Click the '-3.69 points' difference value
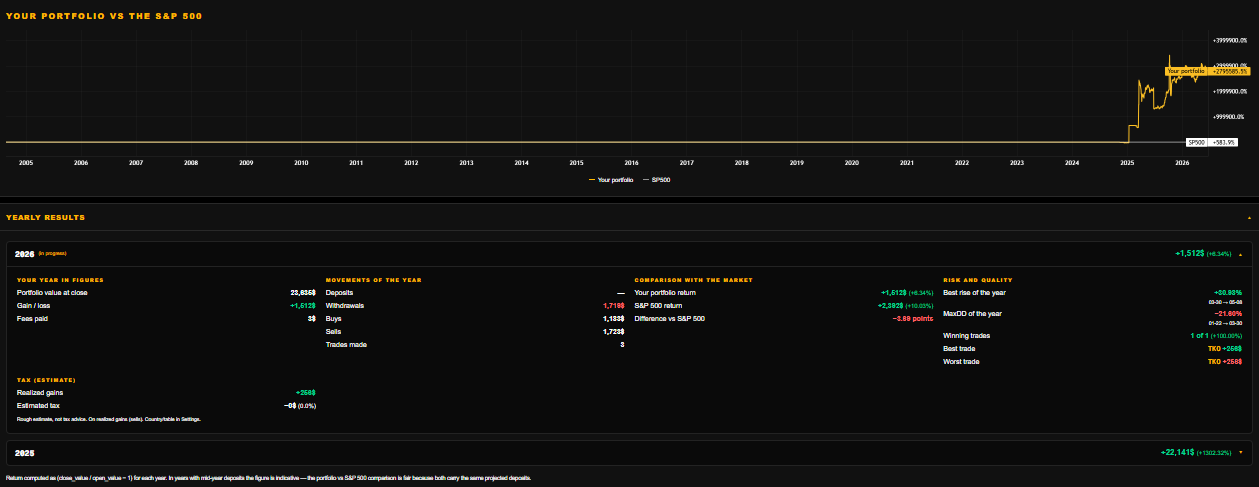The width and height of the screenshot is (1259, 487). point(912,318)
